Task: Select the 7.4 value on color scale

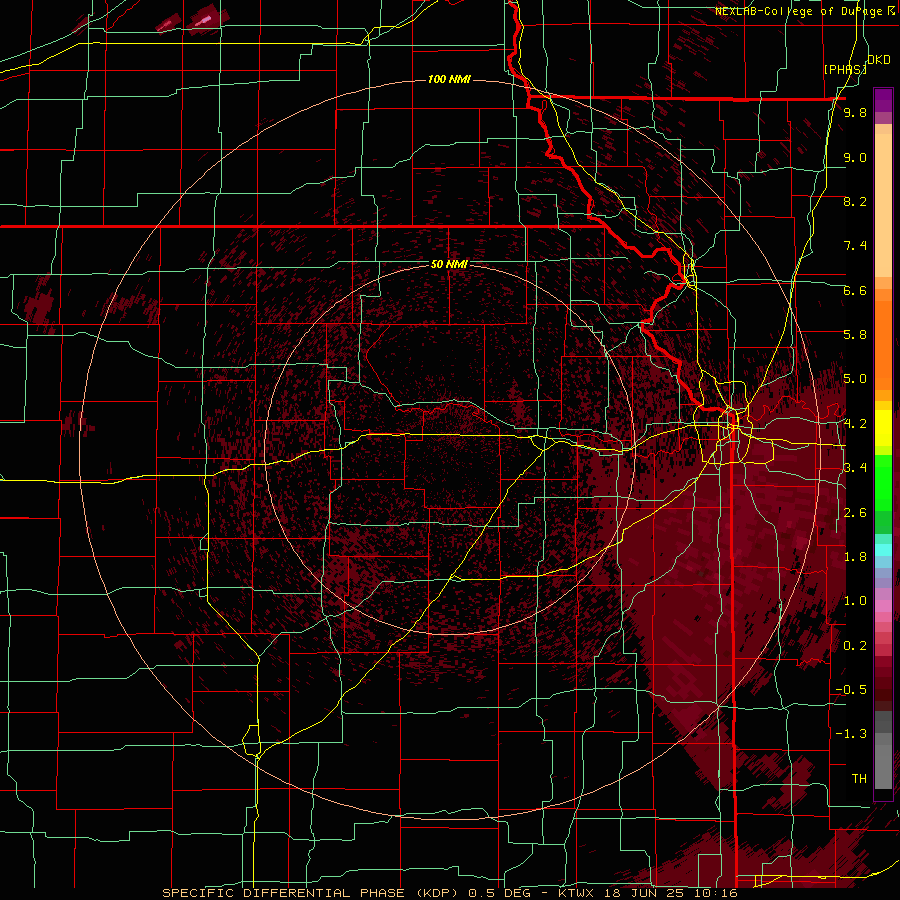Action: pyautogui.click(x=855, y=246)
